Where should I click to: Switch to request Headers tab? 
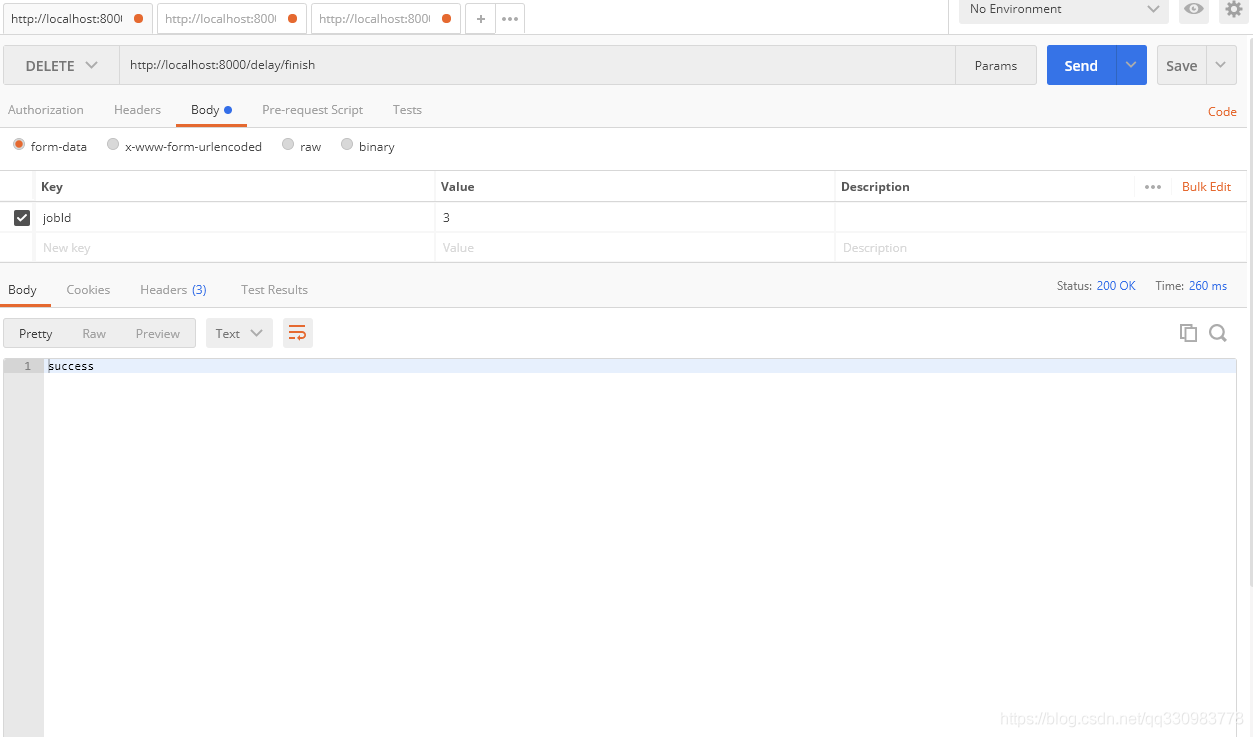pos(137,110)
